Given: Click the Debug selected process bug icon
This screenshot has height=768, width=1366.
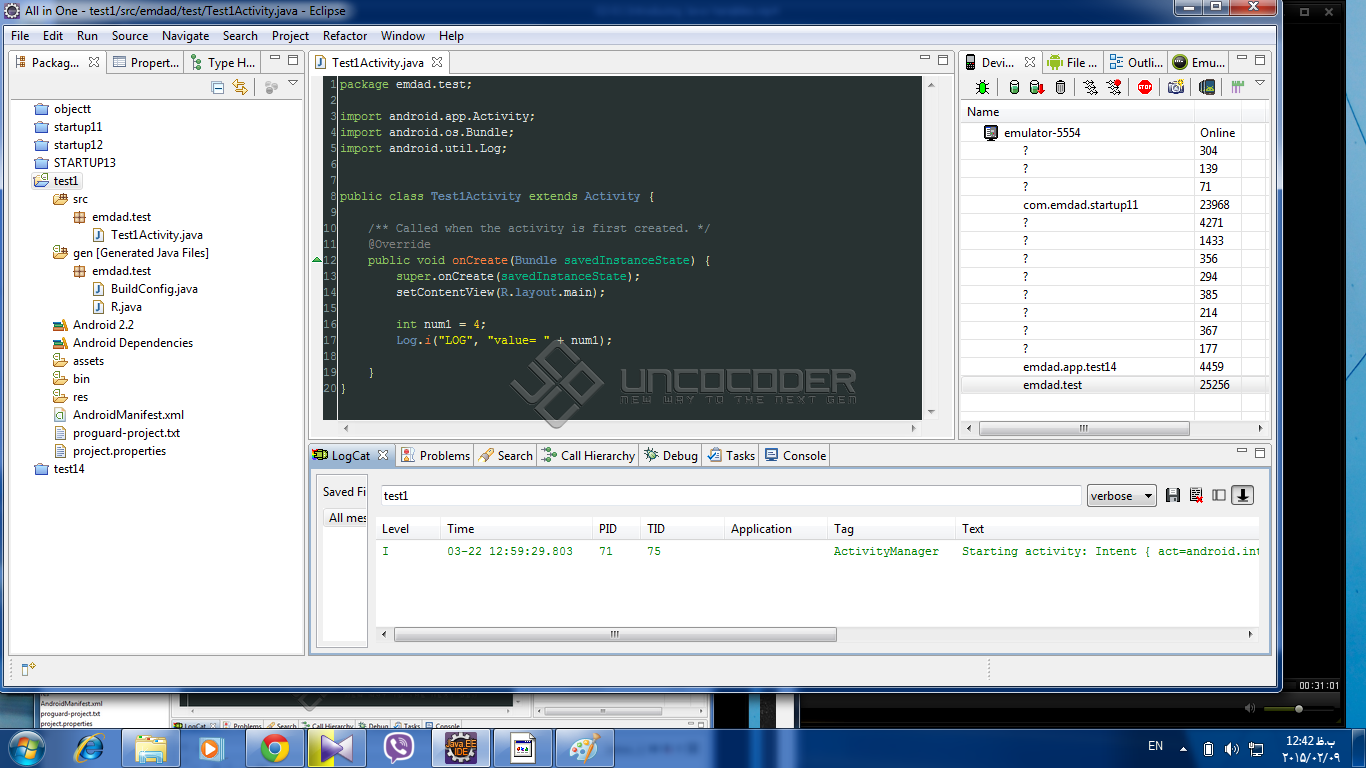Looking at the screenshot, I should tap(983, 87).
